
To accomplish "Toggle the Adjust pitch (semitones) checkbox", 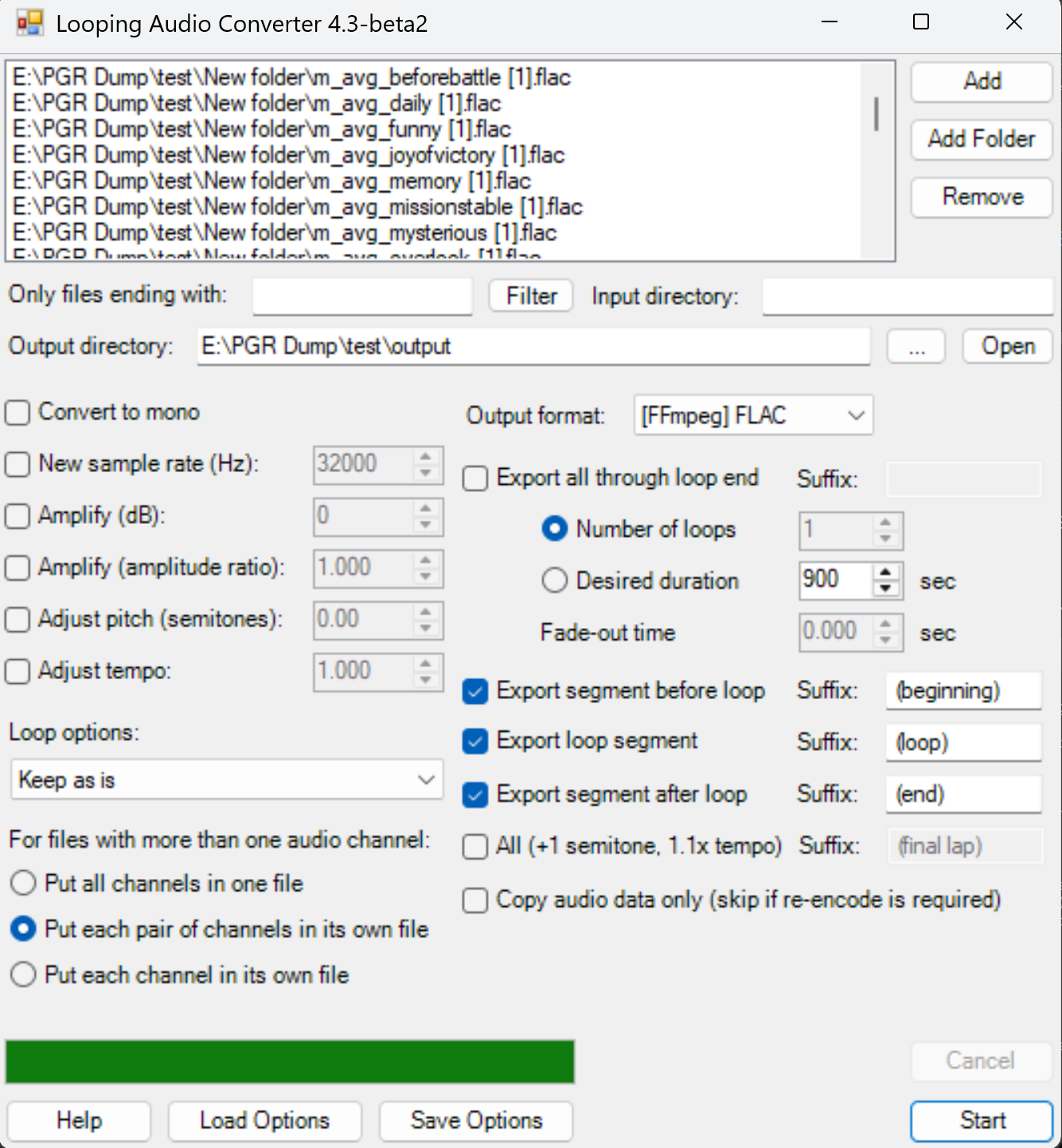I will [18, 619].
